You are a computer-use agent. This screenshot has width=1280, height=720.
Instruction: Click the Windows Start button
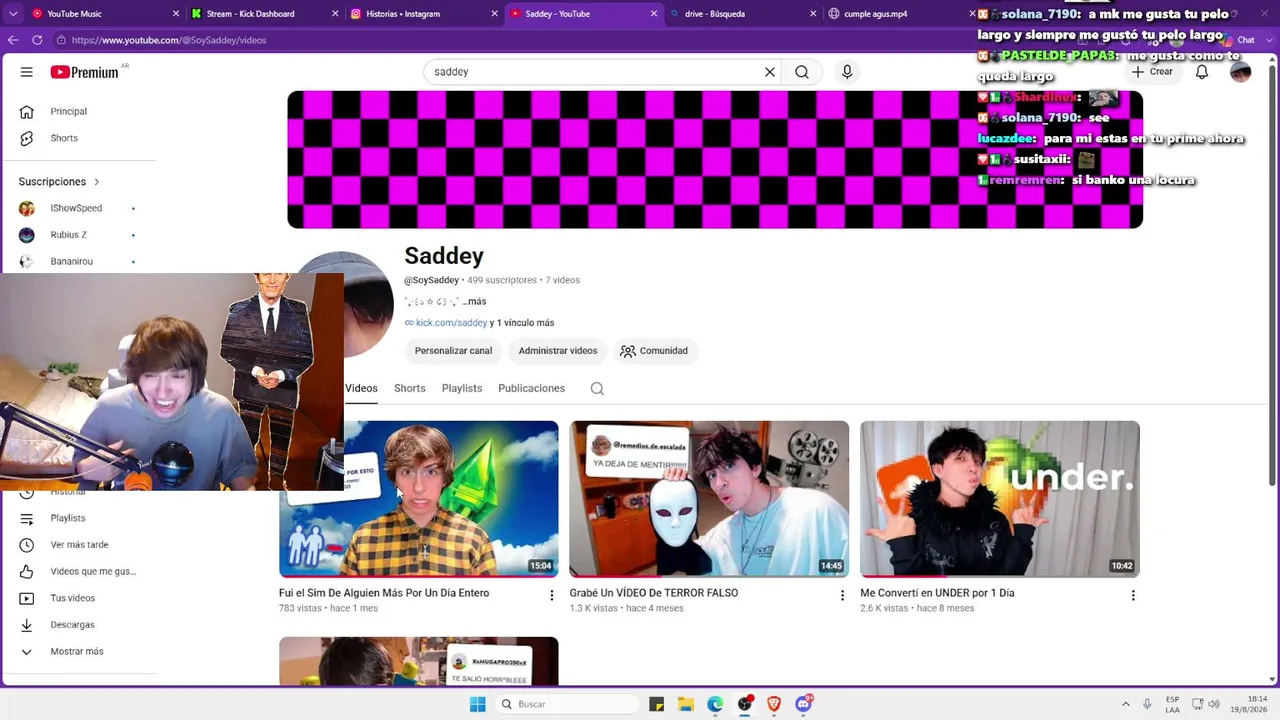(478, 704)
